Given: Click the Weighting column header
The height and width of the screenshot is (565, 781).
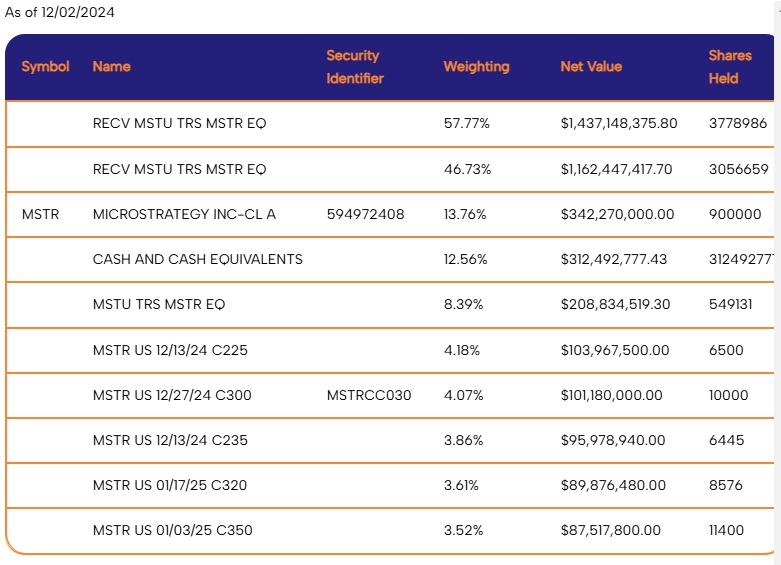Looking at the screenshot, I should [x=477, y=67].
